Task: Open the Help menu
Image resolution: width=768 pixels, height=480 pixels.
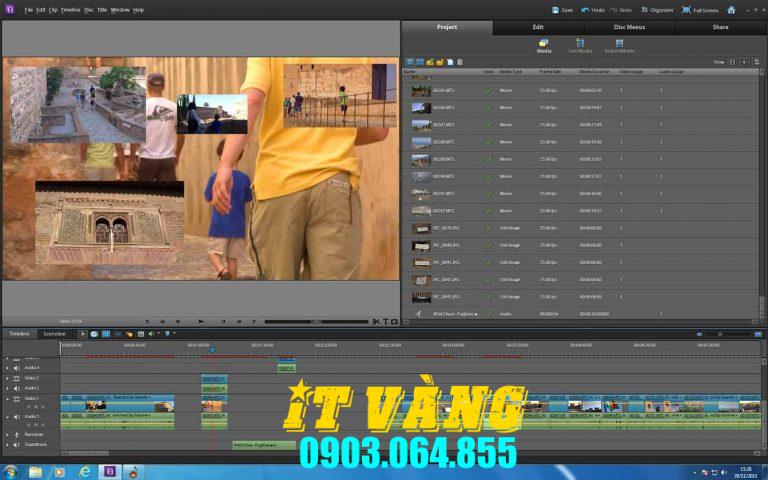Action: point(139,10)
